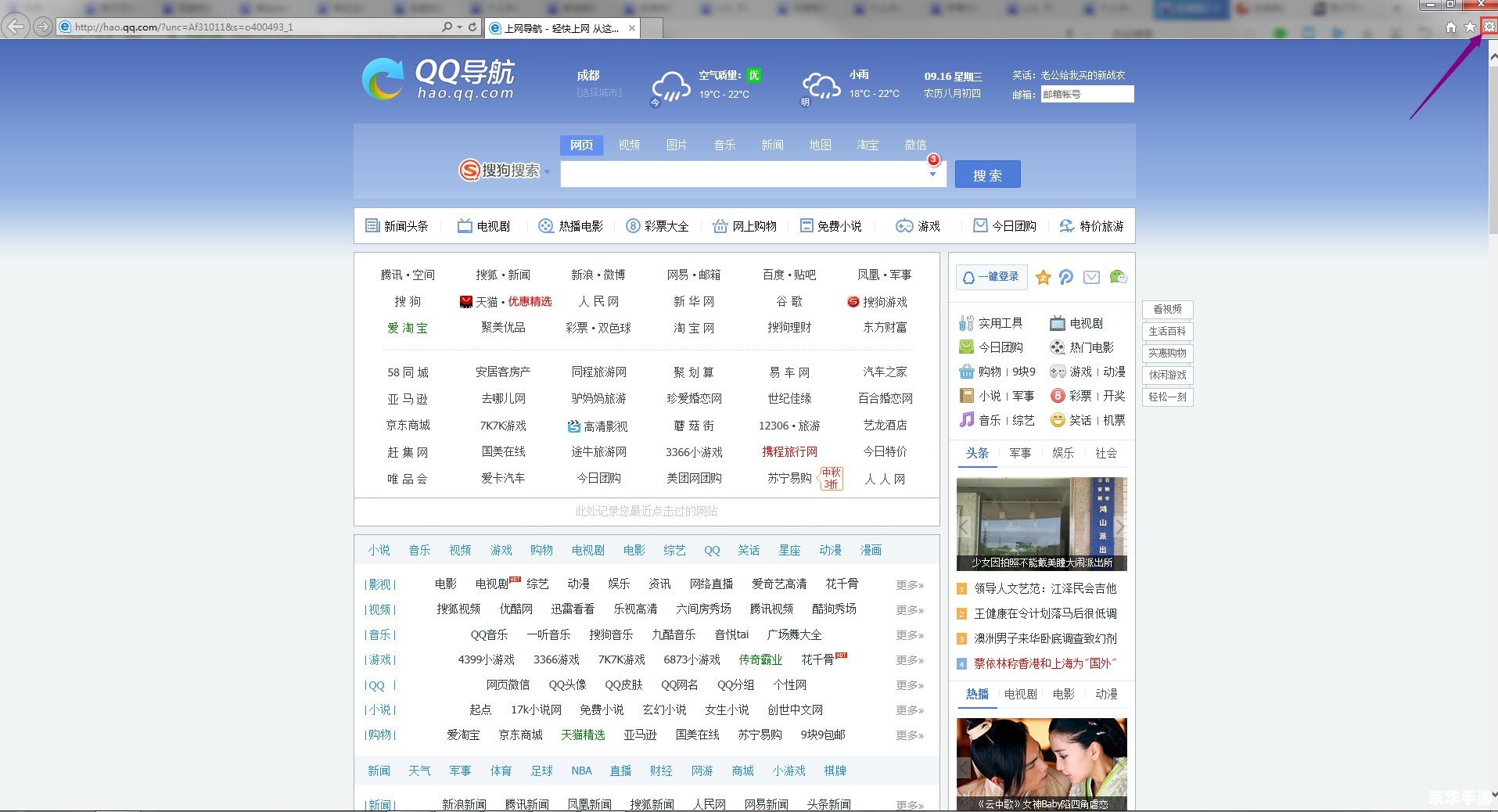Open 今日团购 in the top category bar
This screenshot has width=1498, height=812.
[1004, 226]
